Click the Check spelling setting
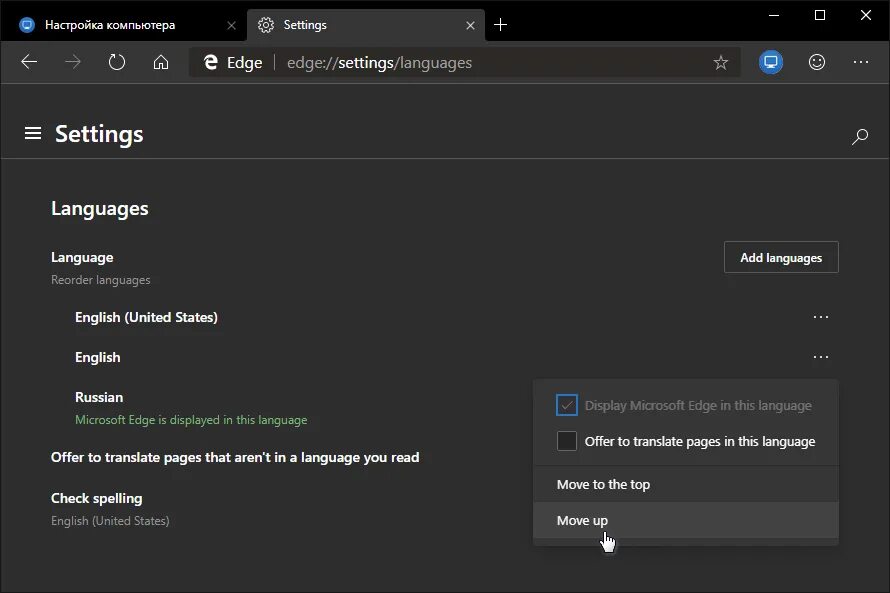890x593 pixels. click(x=96, y=498)
